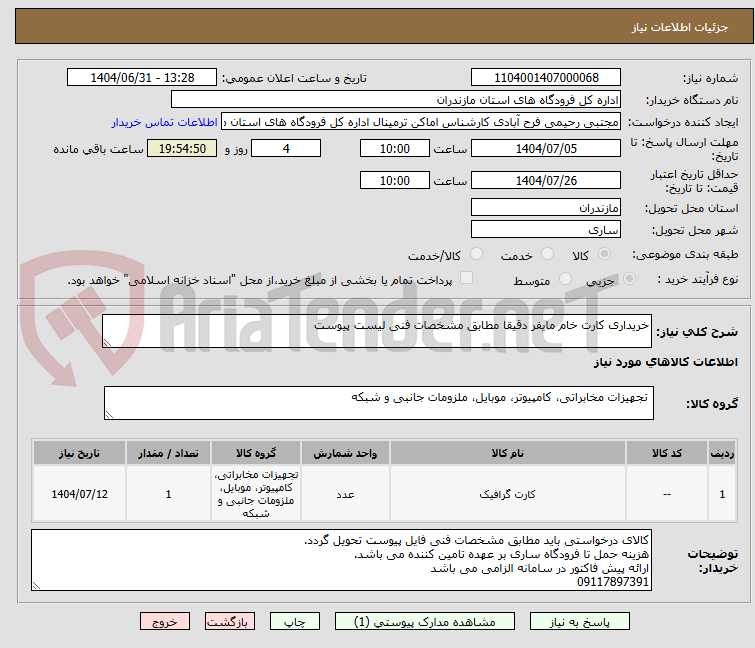The image size is (755, 648).
Task: Click the 'کارت گرافیک' item name cell
Action: tap(508, 494)
